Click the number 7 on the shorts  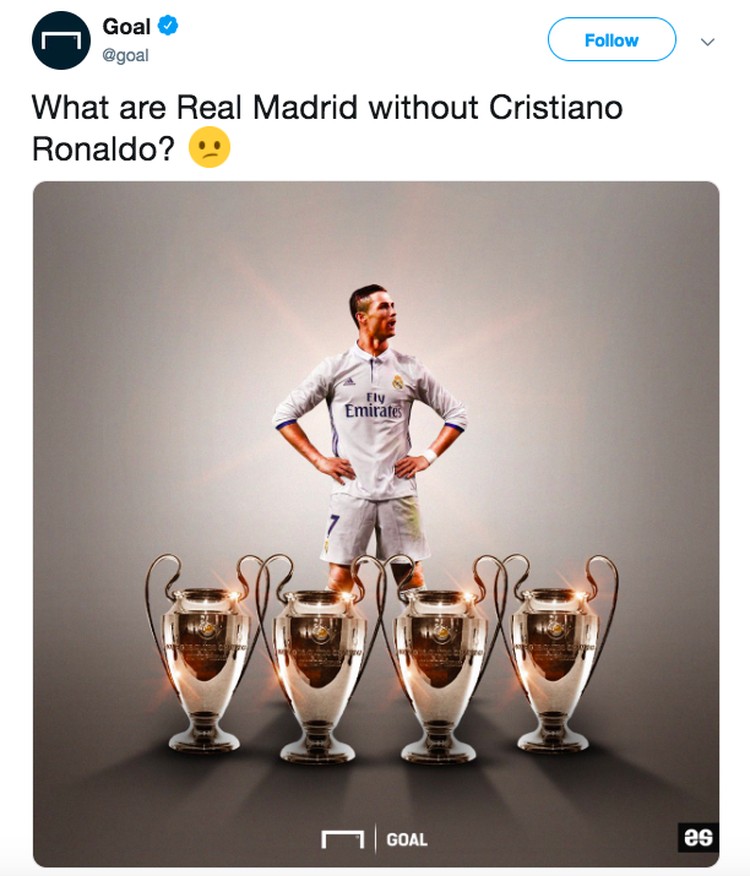pyautogui.click(x=333, y=525)
